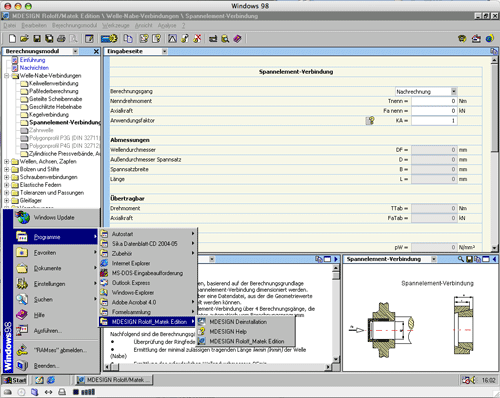Viewport: 500px width, 398px height.
Task: Open the Favoriten submenu
Action: tap(57, 253)
